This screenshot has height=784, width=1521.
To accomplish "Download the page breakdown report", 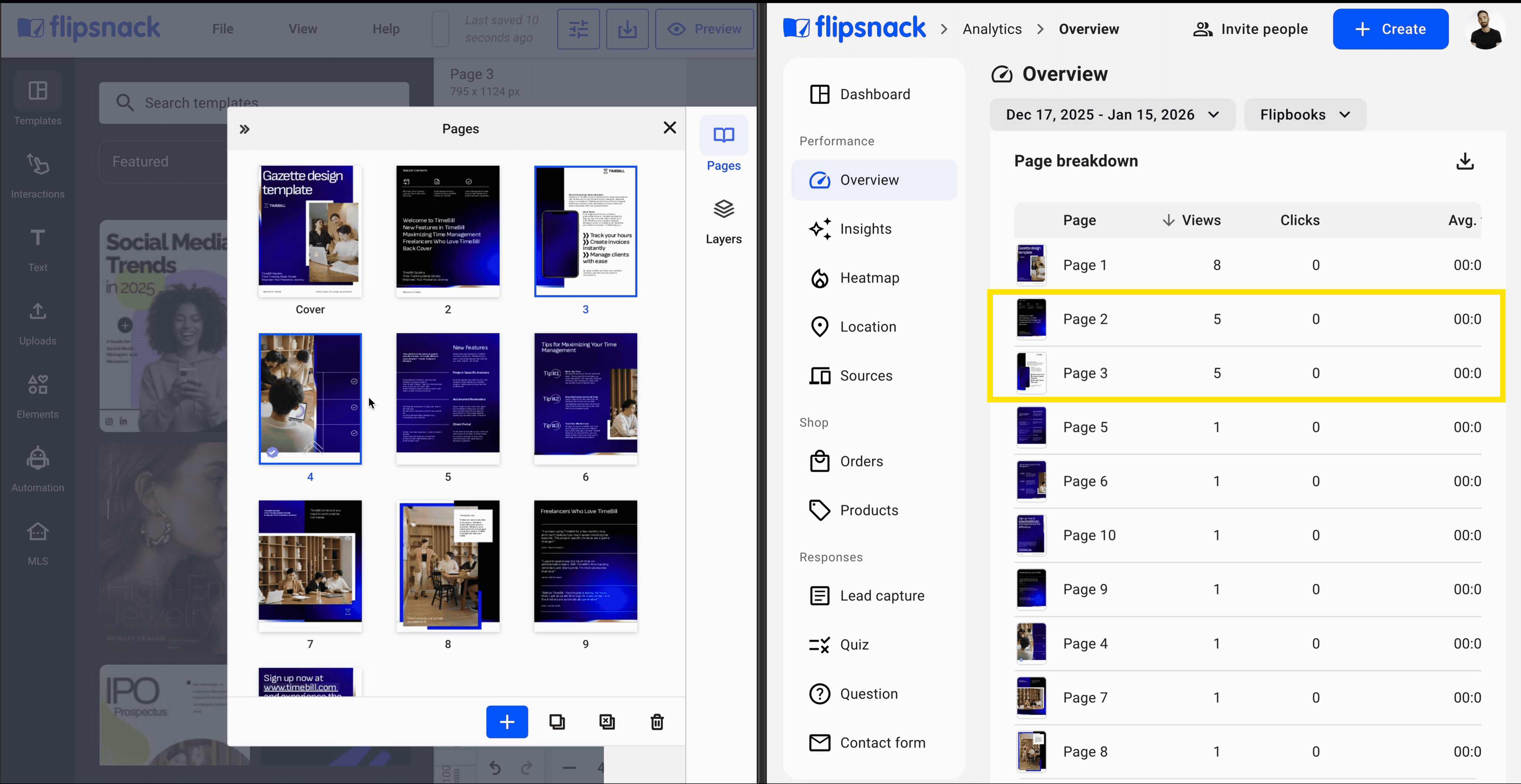I will click(1464, 161).
